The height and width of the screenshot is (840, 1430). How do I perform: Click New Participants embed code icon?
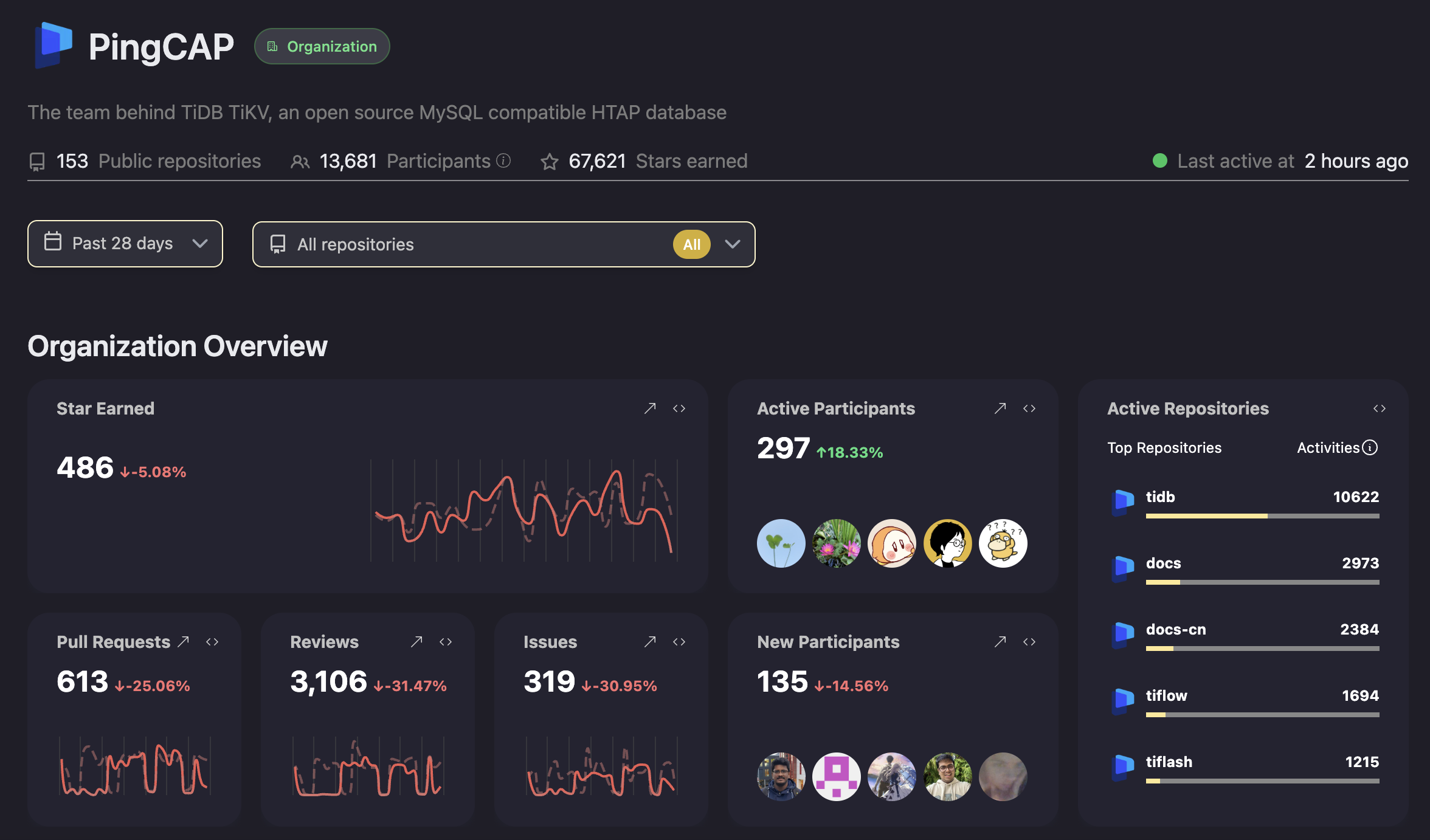(x=1029, y=642)
